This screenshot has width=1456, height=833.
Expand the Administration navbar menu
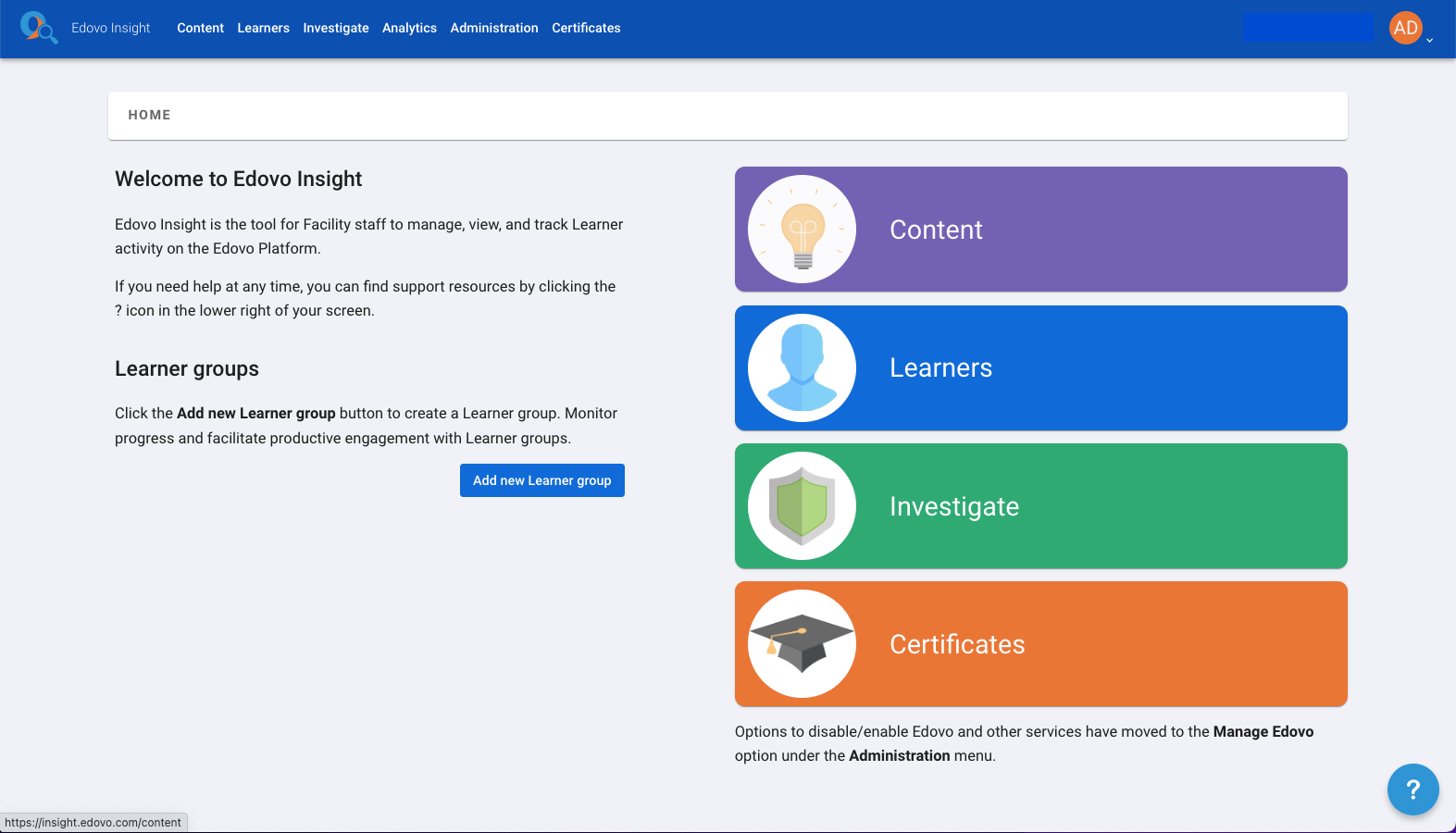(x=494, y=28)
